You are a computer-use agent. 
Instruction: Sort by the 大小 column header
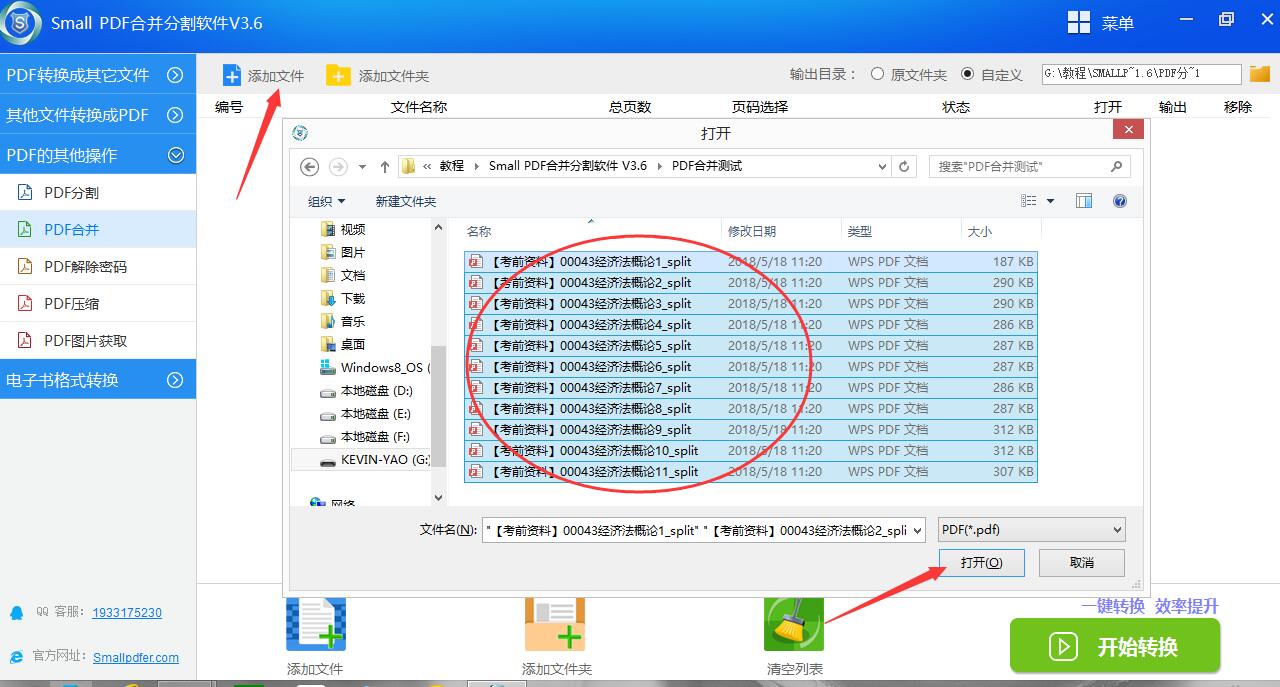coord(999,231)
